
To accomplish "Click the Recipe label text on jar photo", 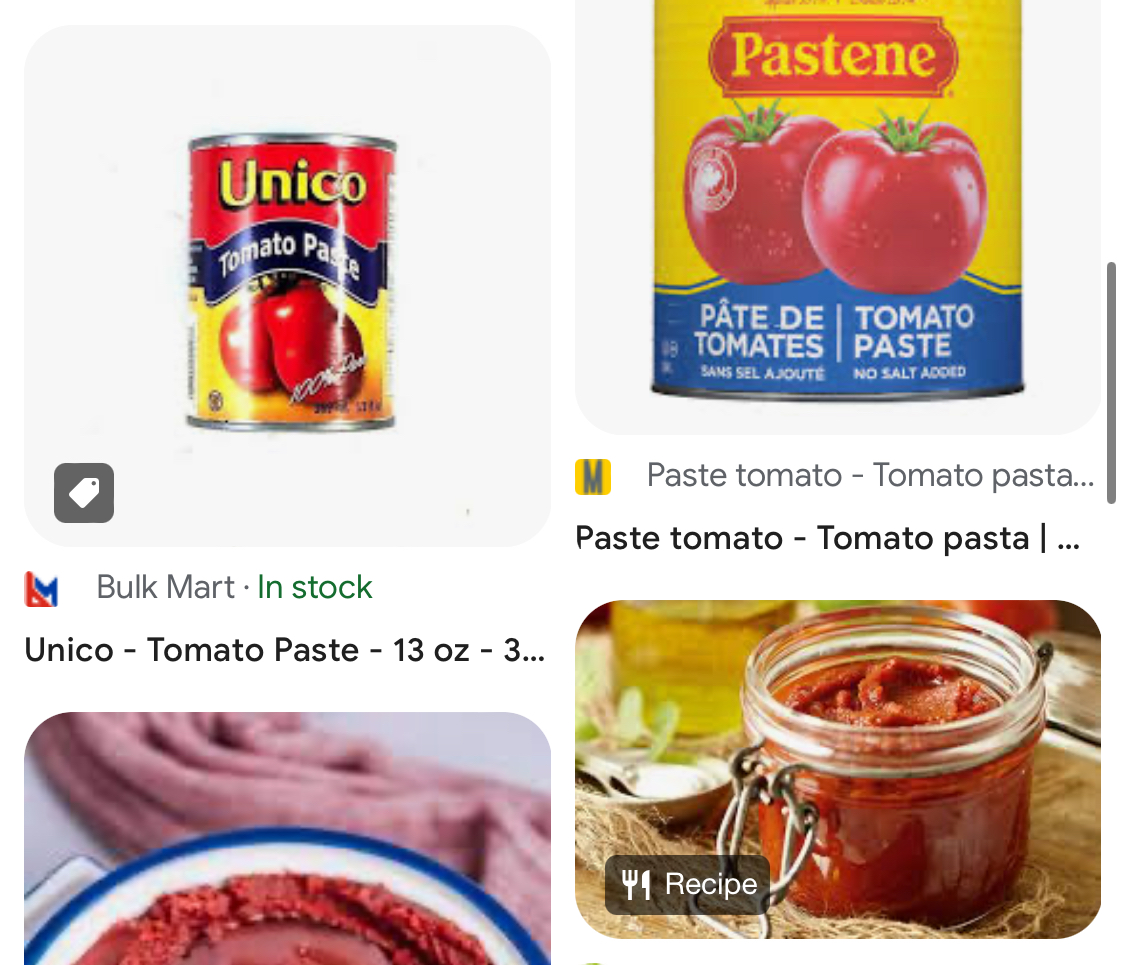I will pyautogui.click(x=711, y=885).
